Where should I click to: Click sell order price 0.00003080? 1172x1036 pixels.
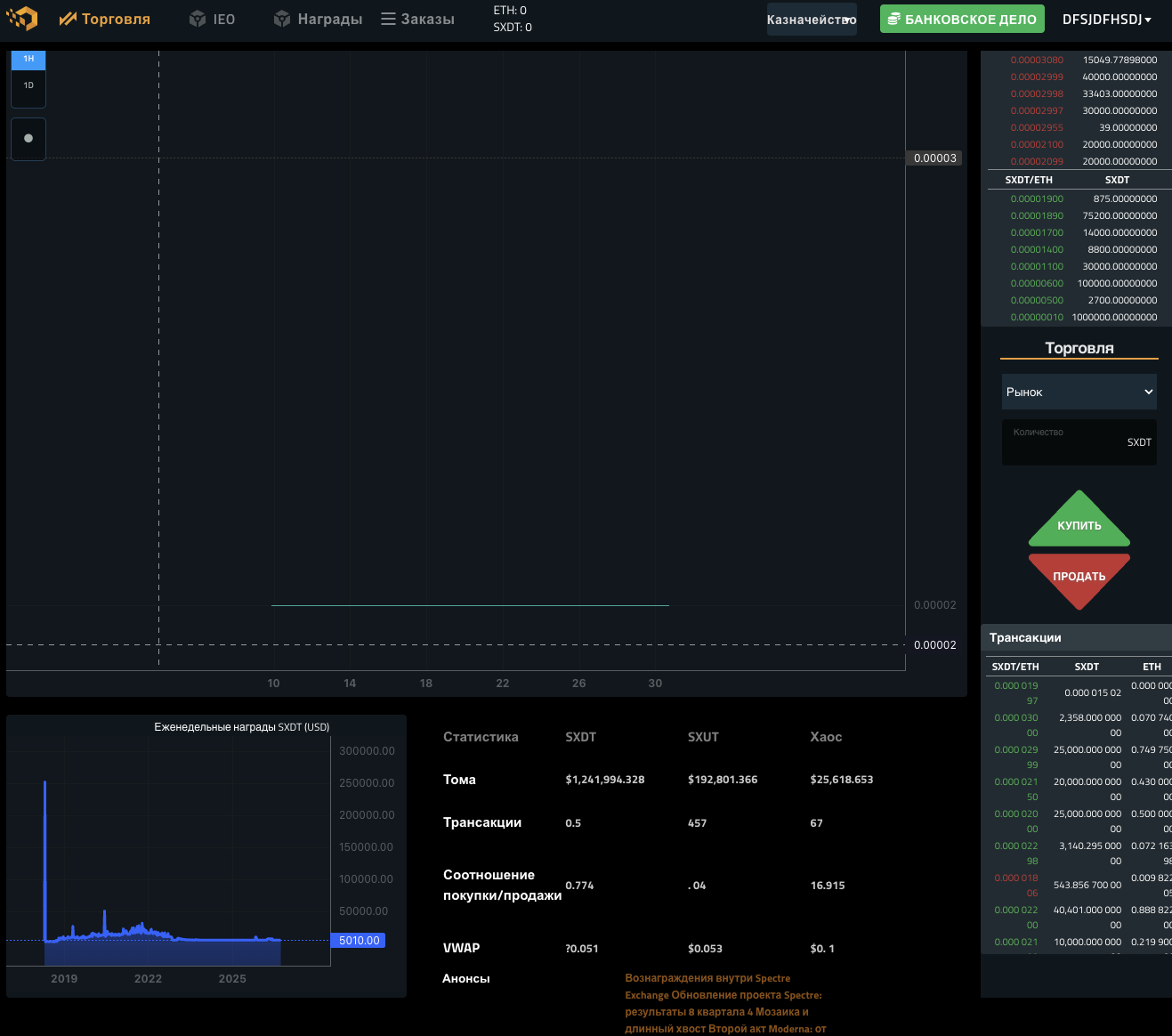click(1037, 60)
